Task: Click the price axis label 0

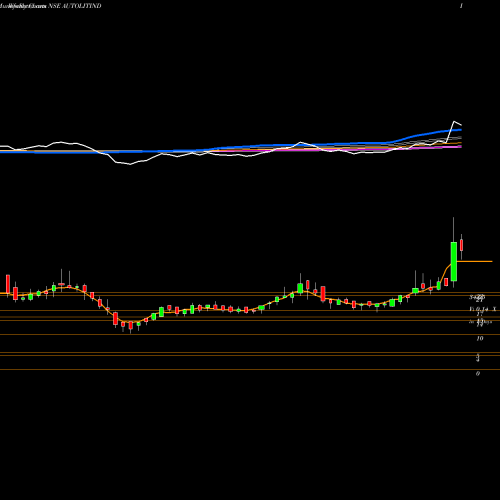Action: coord(478,374)
